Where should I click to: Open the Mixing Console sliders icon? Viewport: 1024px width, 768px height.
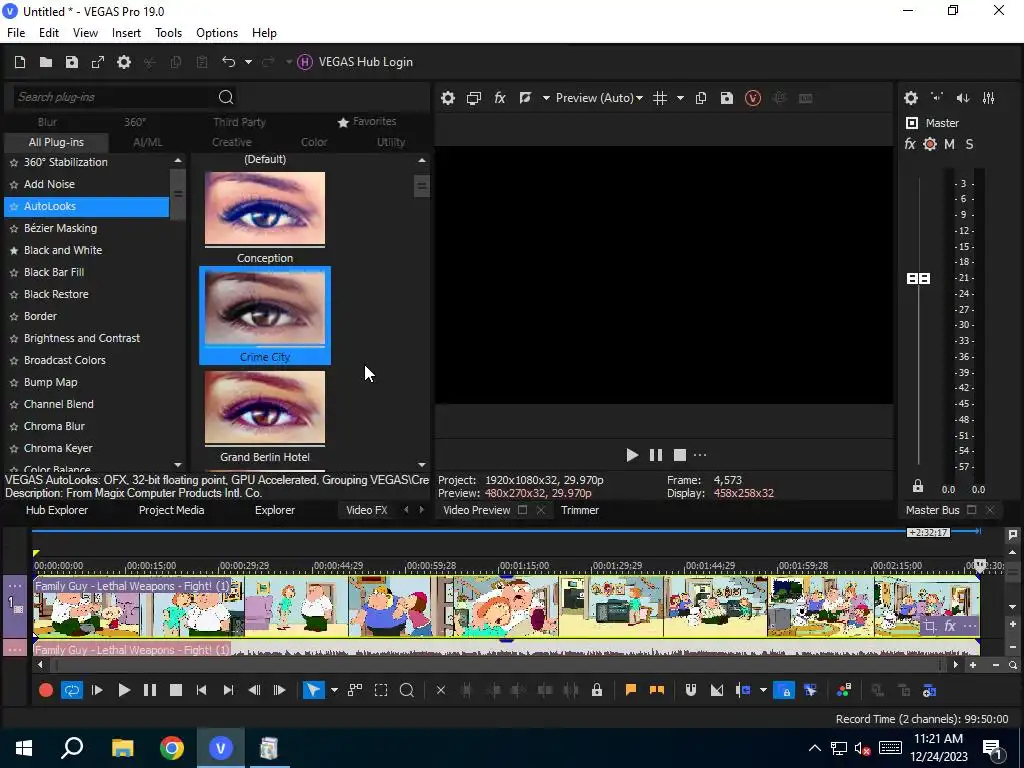tap(989, 98)
